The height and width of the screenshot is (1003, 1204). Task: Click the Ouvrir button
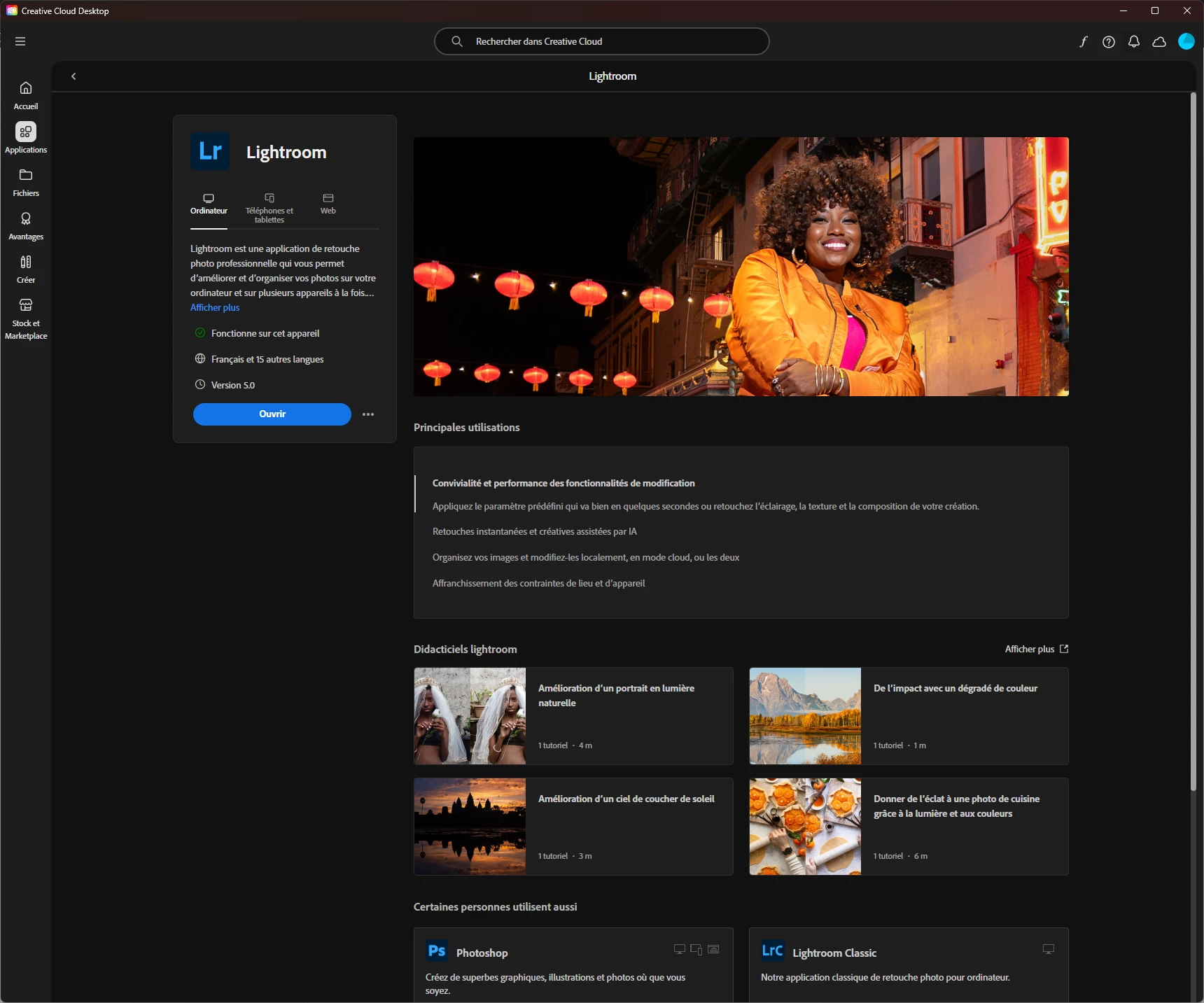[272, 414]
